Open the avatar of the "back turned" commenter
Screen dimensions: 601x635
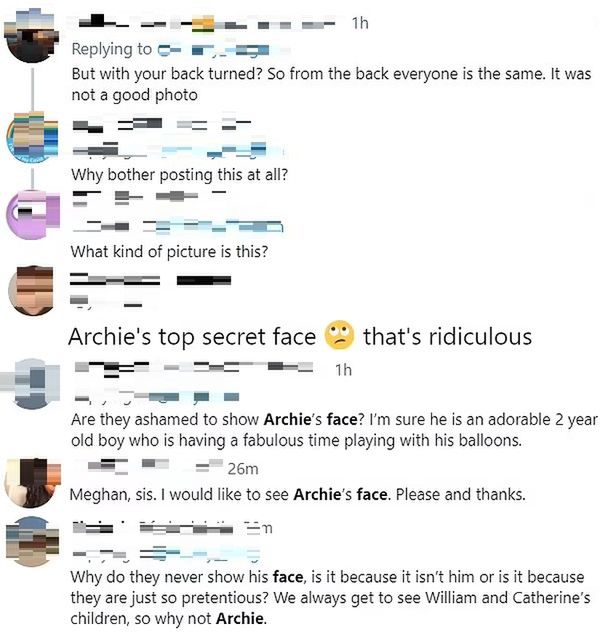coord(31,36)
